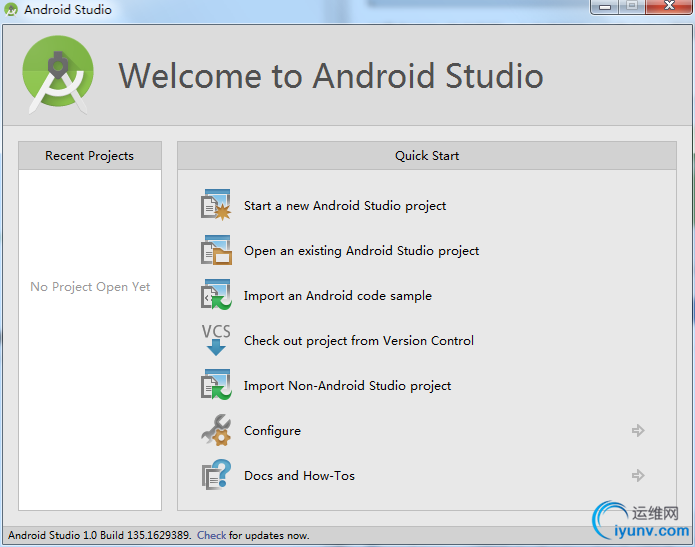Image resolution: width=695 pixels, height=547 pixels.
Task: Click the large Android Studio compass logo
Action: 58,74
